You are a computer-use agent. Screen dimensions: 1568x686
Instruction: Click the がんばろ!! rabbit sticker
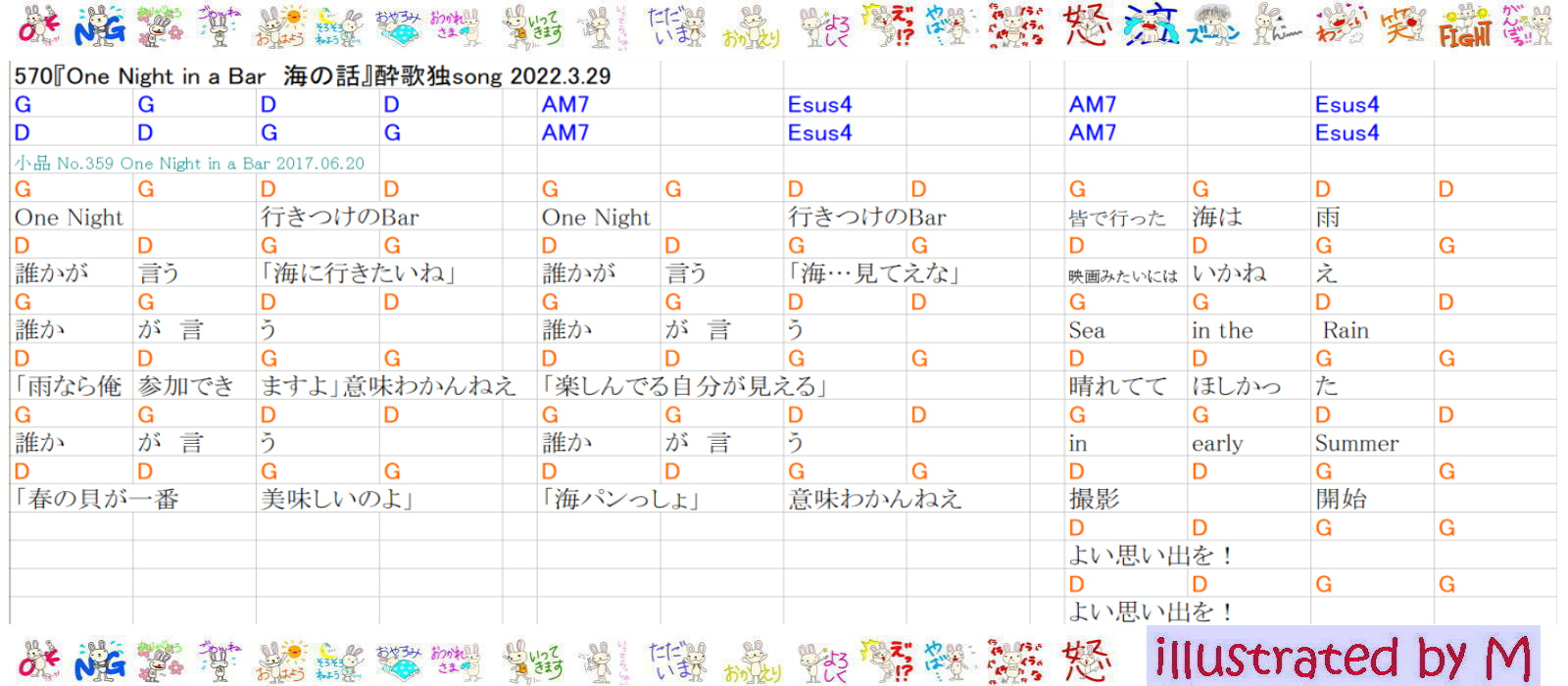pyautogui.click(x=1527, y=26)
